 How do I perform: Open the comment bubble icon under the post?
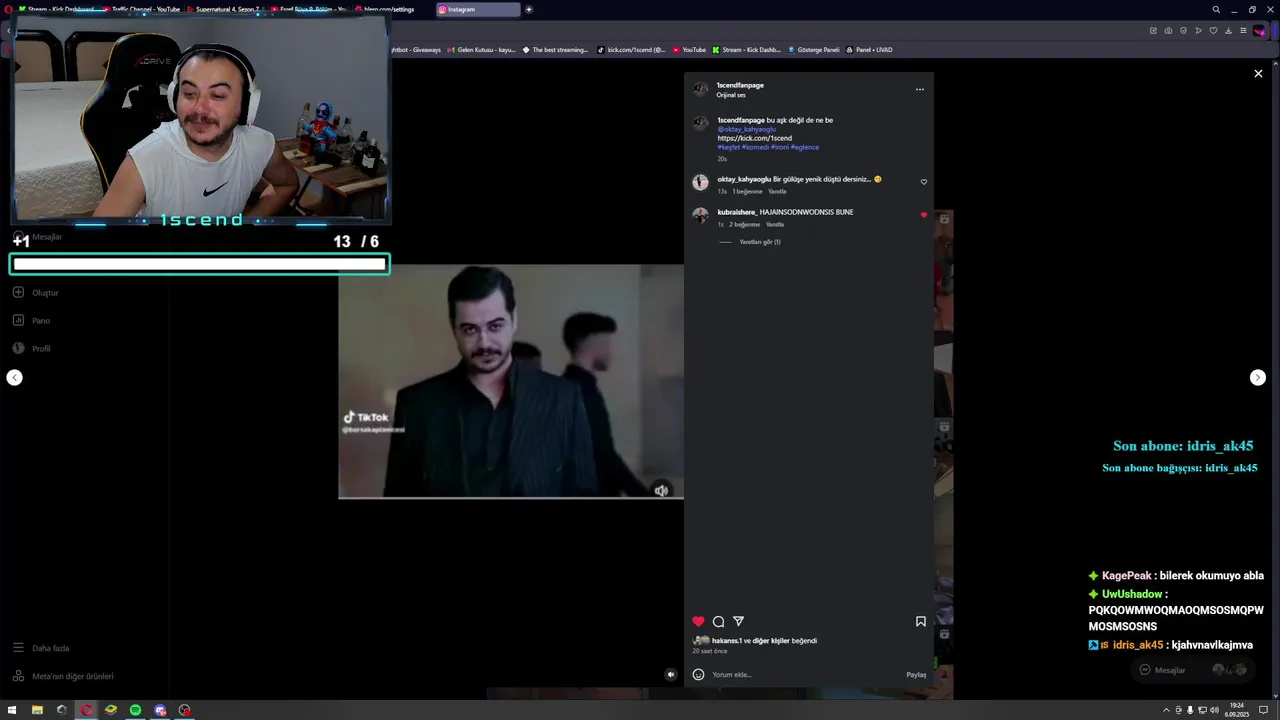tap(718, 621)
